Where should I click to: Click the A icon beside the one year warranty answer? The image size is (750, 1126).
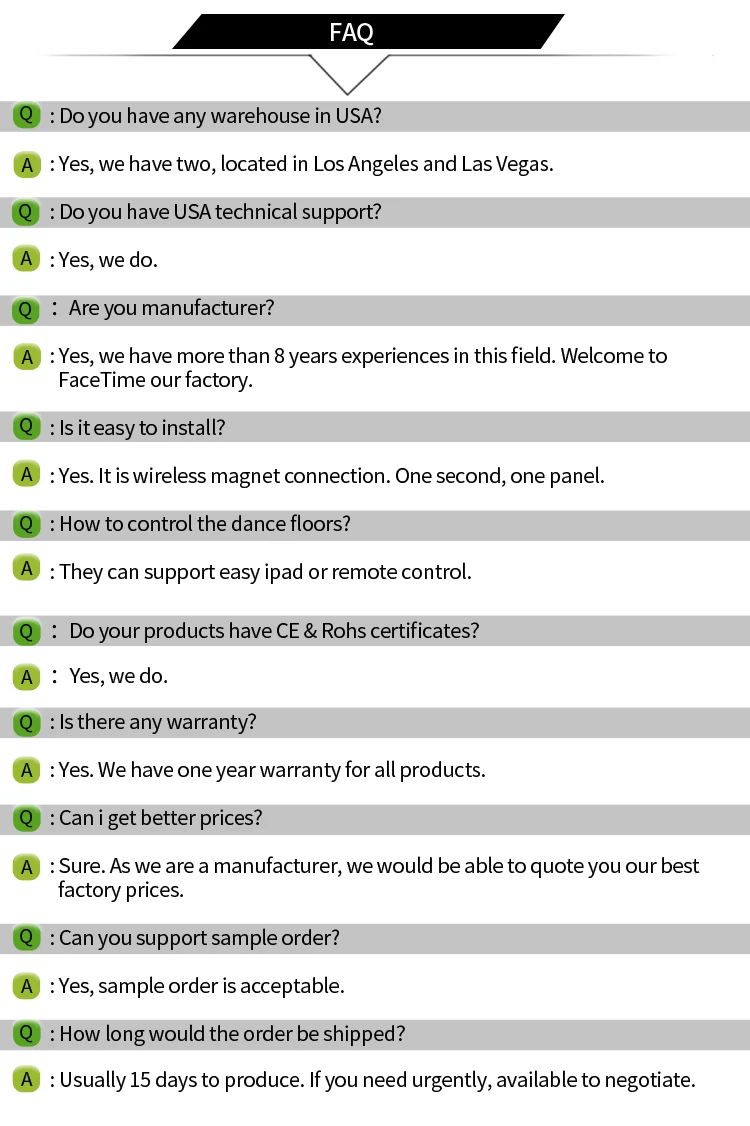pyautogui.click(x=26, y=770)
